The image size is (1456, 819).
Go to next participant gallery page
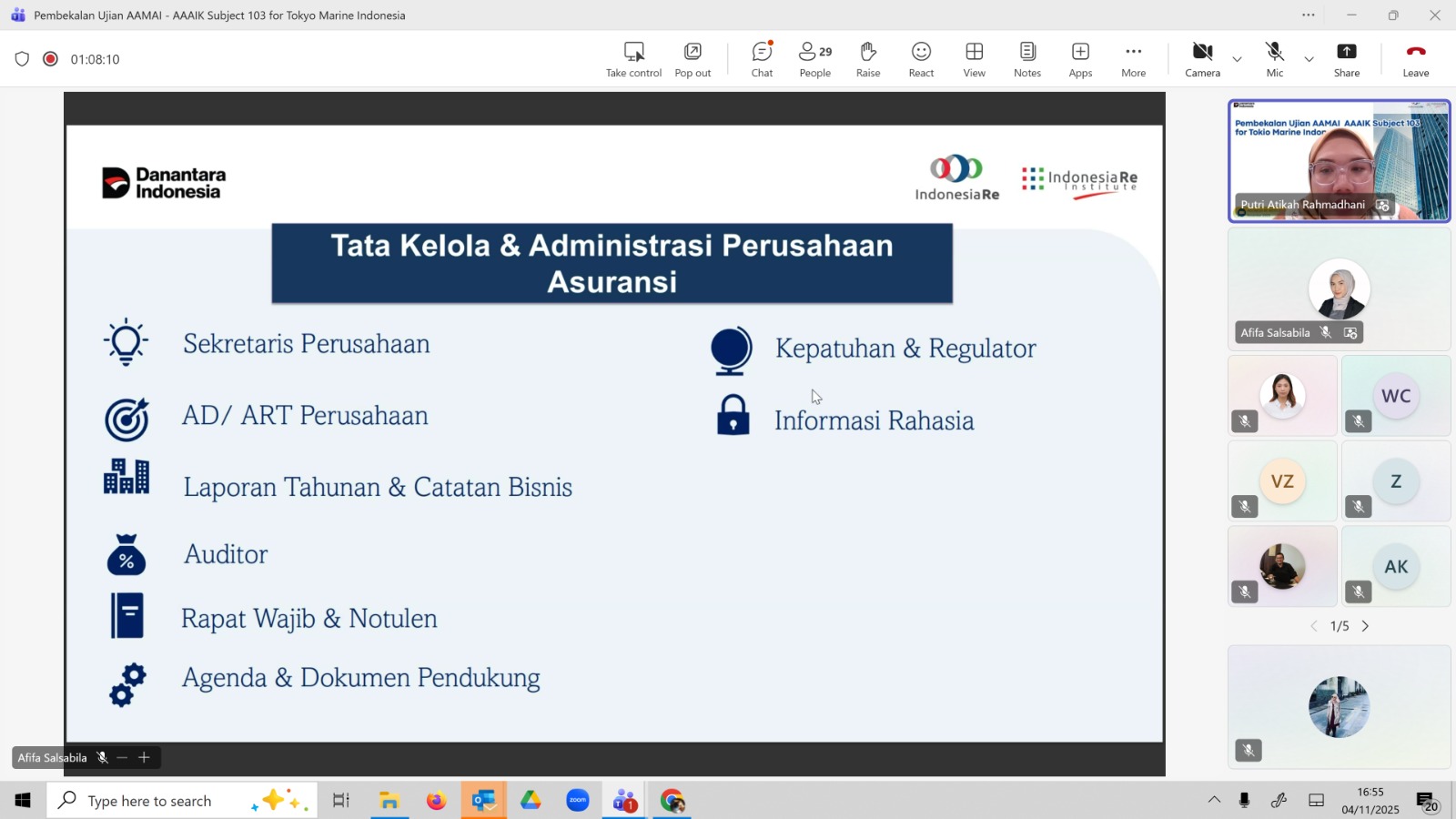point(1365,626)
